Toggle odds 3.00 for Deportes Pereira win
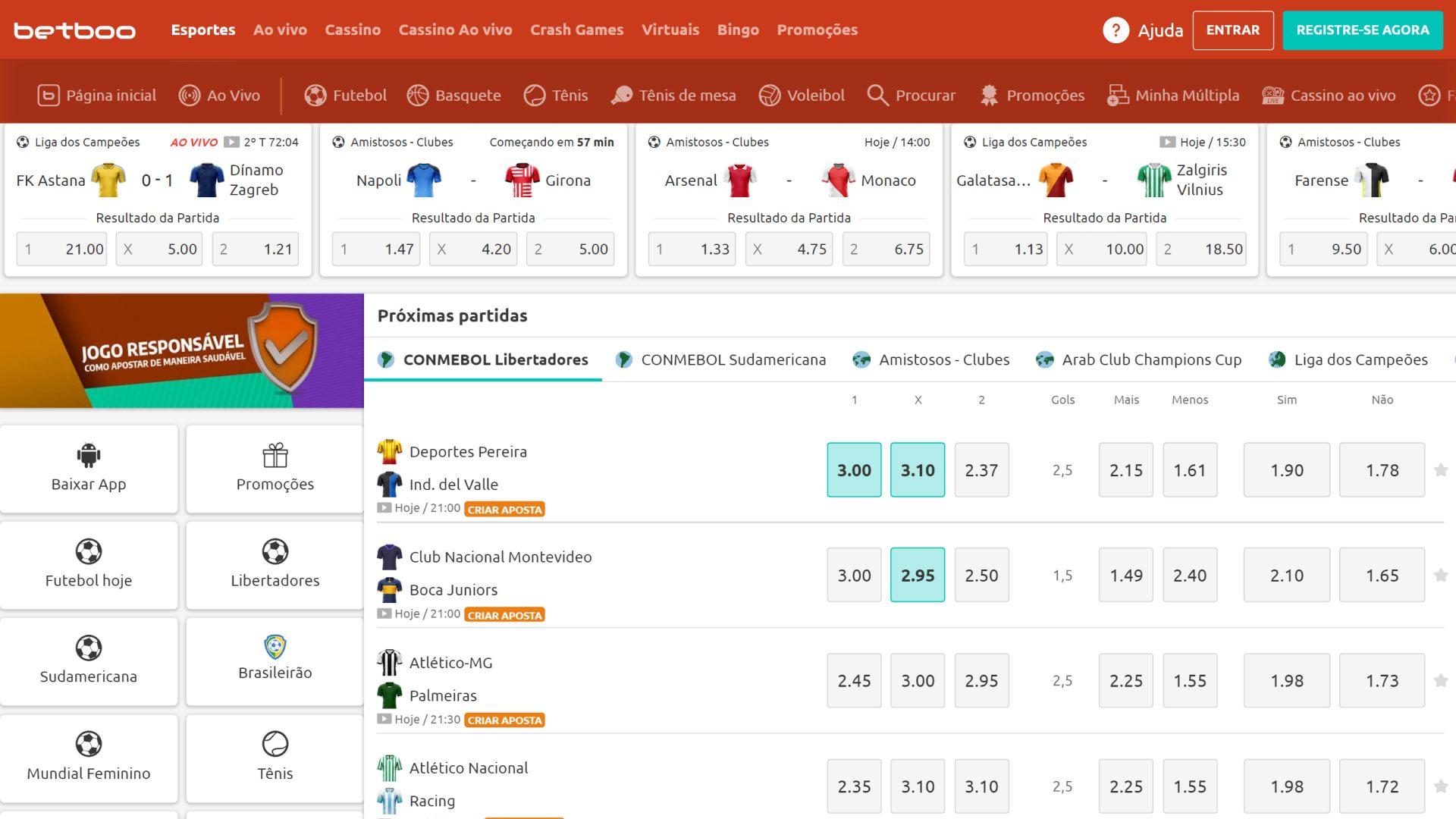Screen dimensions: 1456x819 pos(854,470)
